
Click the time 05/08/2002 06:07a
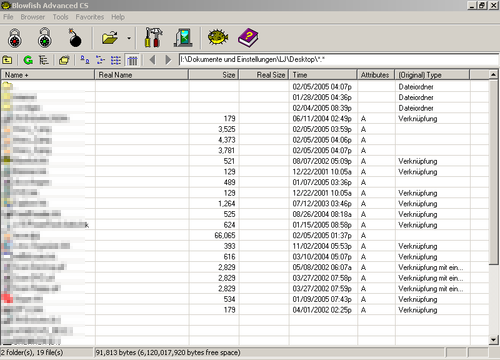322,267
